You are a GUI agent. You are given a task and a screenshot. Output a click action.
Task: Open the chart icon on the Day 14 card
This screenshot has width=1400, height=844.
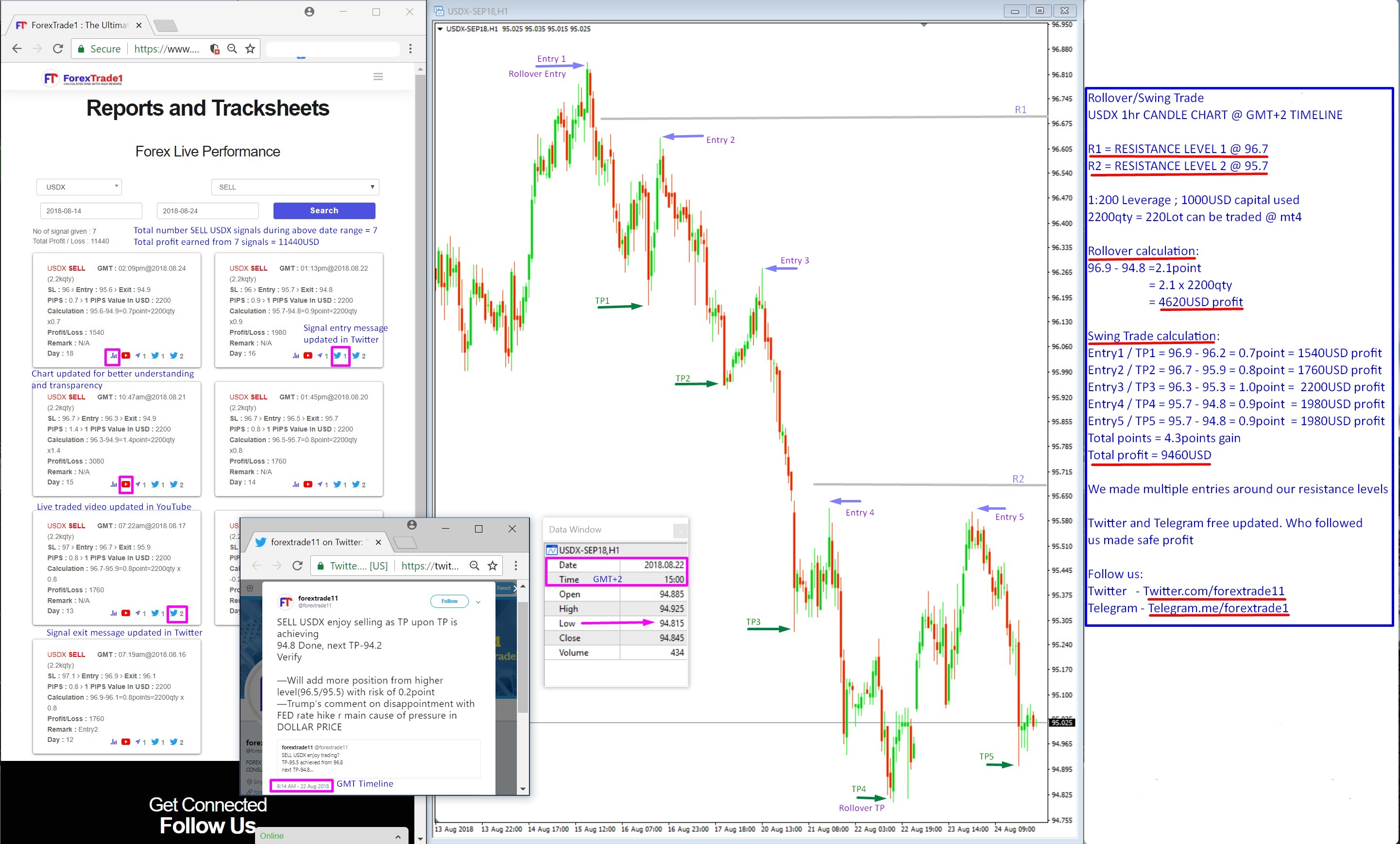coord(295,485)
